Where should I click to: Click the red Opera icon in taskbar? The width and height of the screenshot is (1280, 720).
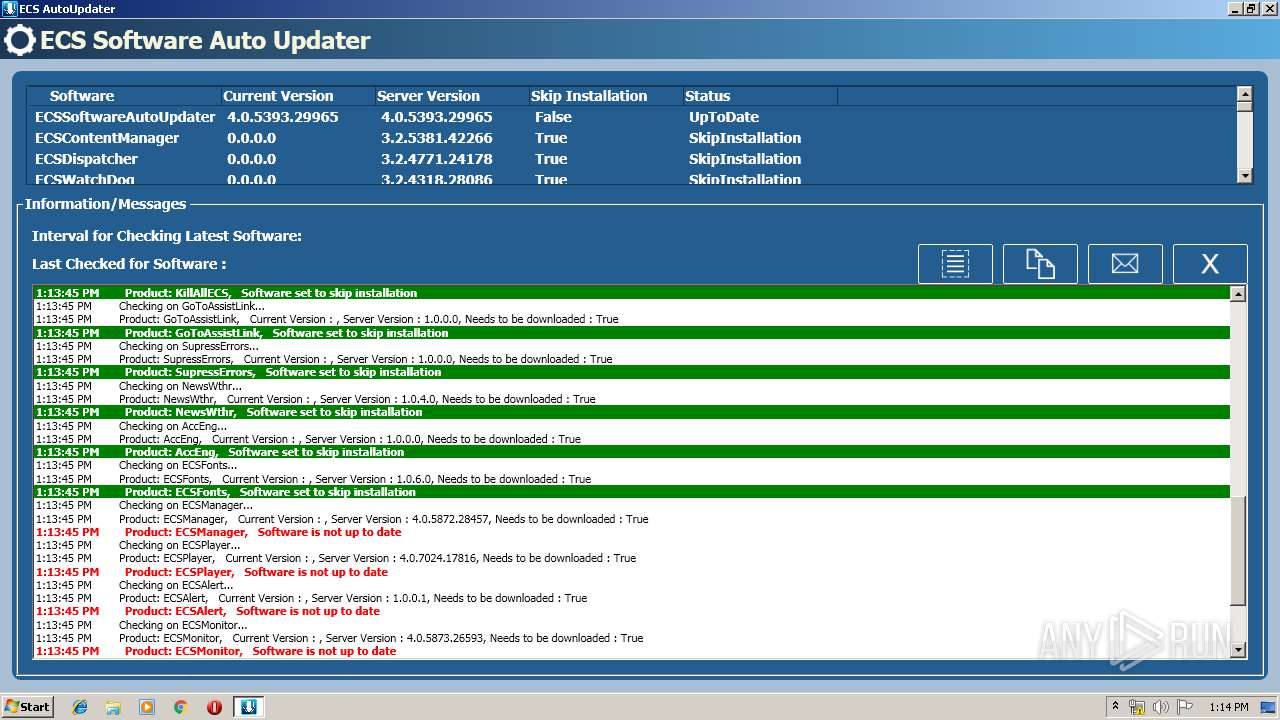[x=214, y=707]
